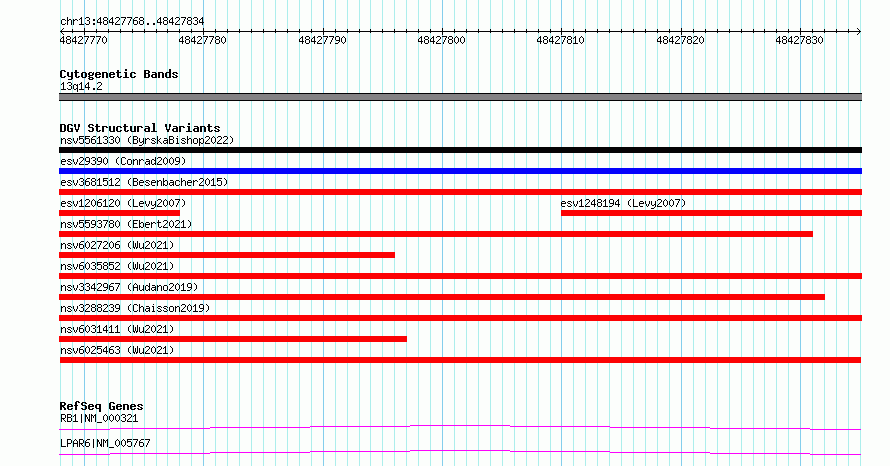This screenshot has height=466, width=890.
Task: Click the red nsv6025463 variant bar
Action: coord(460,360)
